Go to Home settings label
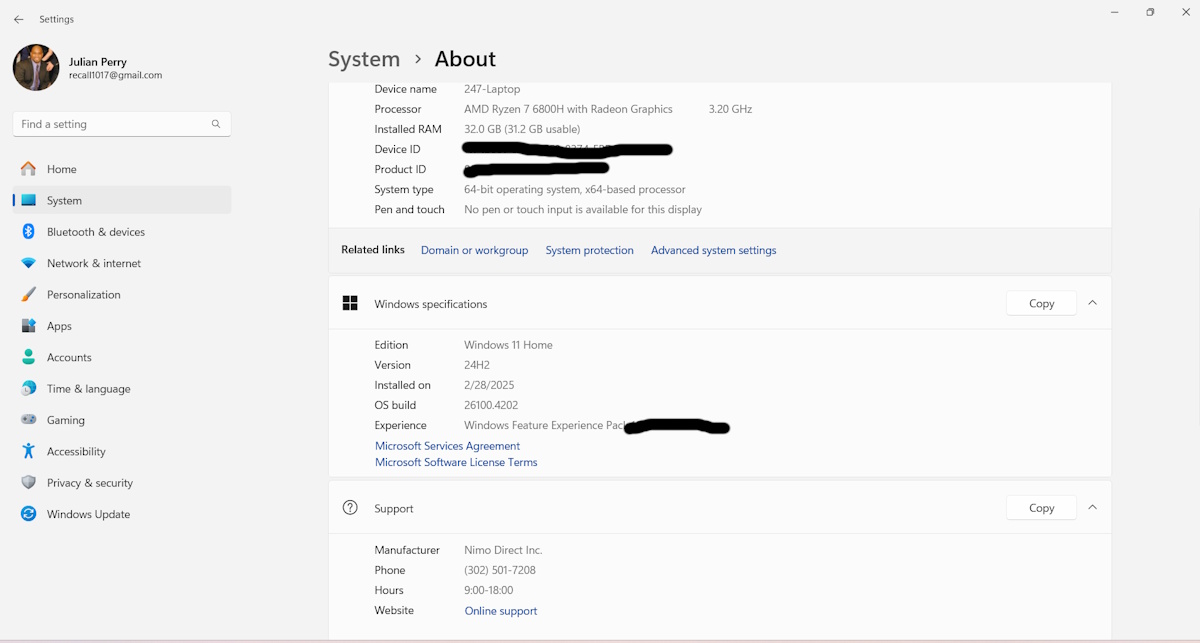The width and height of the screenshot is (1200, 643). (62, 169)
